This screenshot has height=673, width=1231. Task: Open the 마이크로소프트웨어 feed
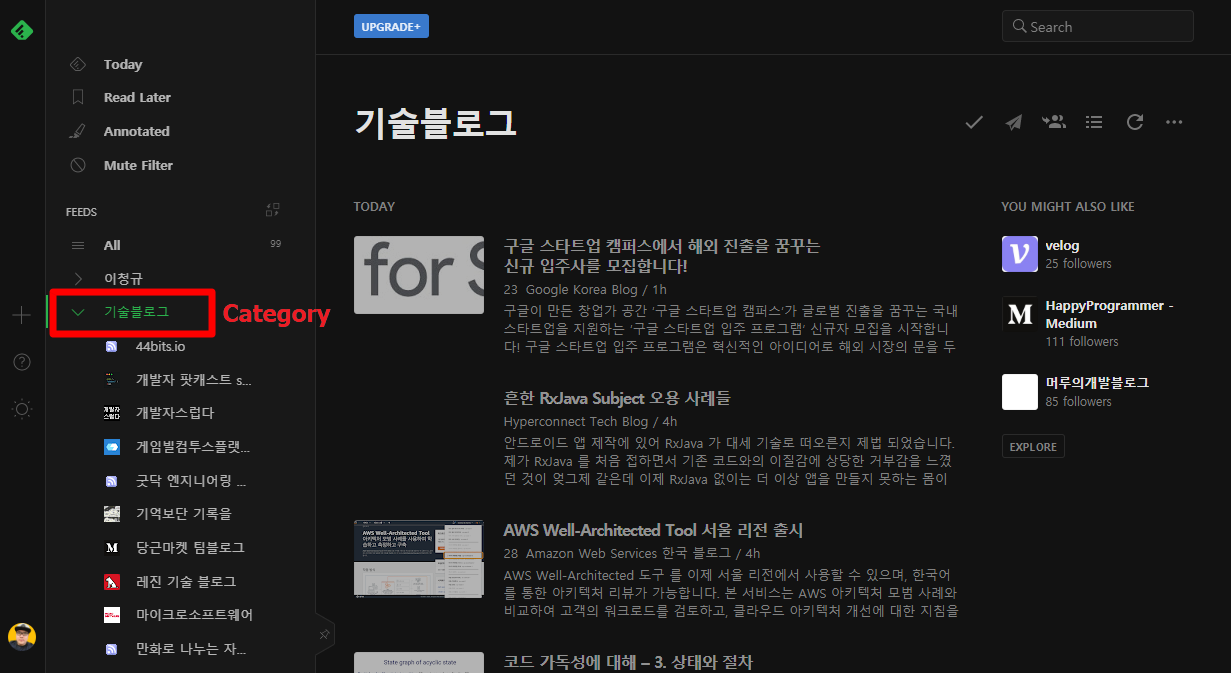click(194, 615)
